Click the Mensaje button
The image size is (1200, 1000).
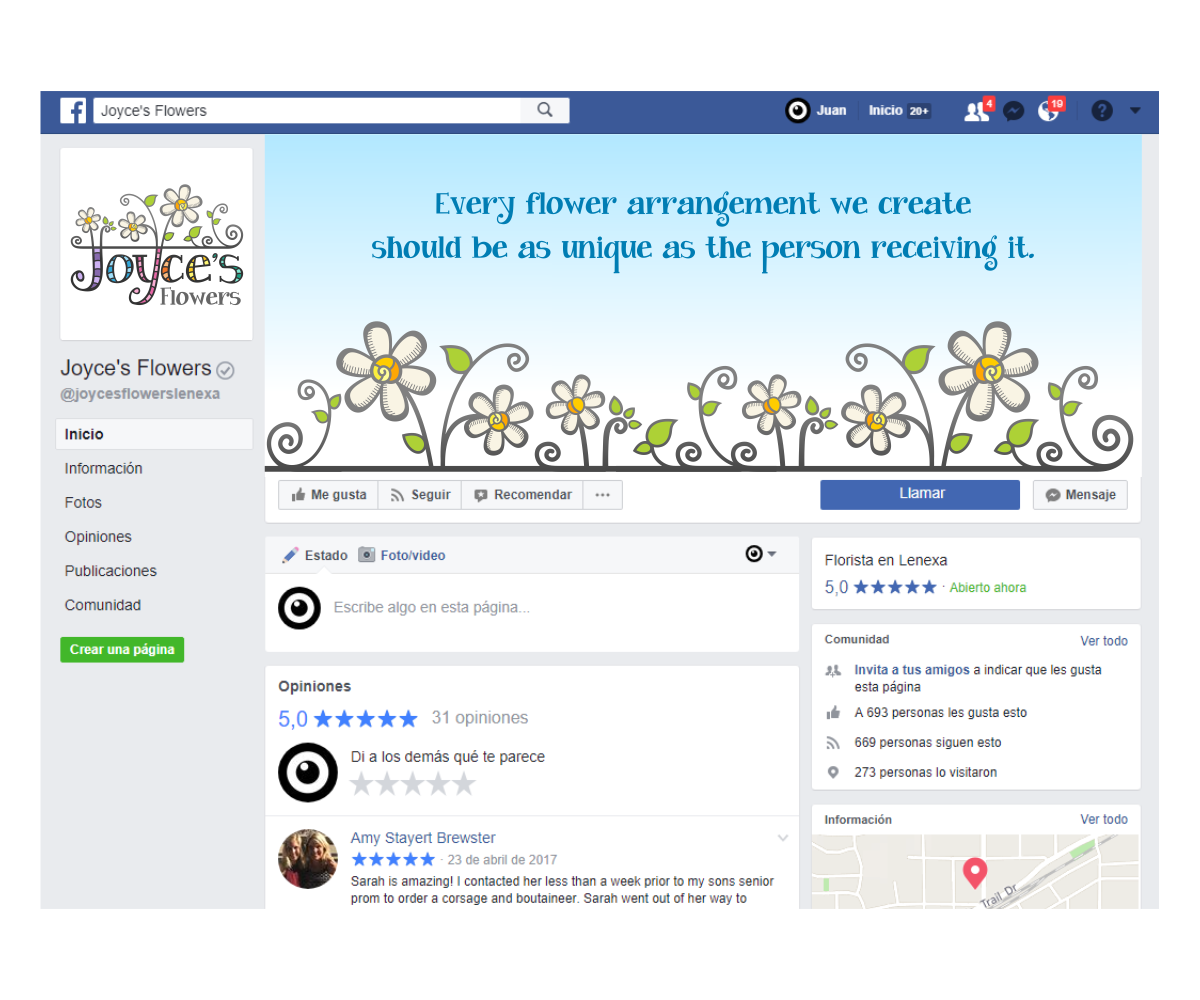(1080, 495)
